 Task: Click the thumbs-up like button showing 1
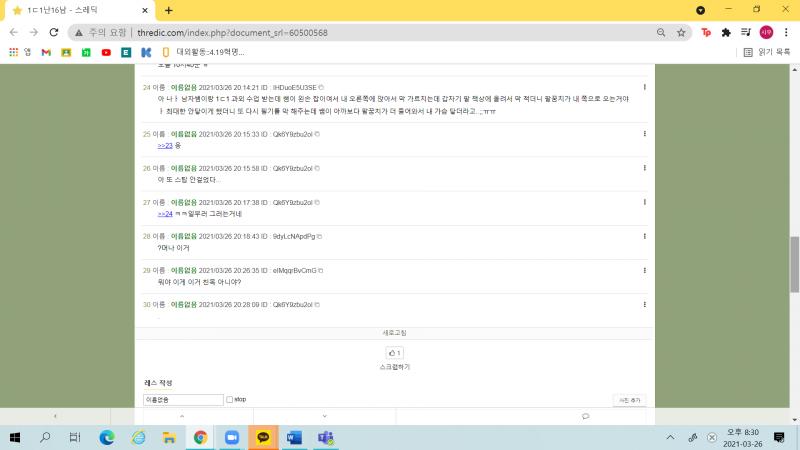tap(394, 353)
